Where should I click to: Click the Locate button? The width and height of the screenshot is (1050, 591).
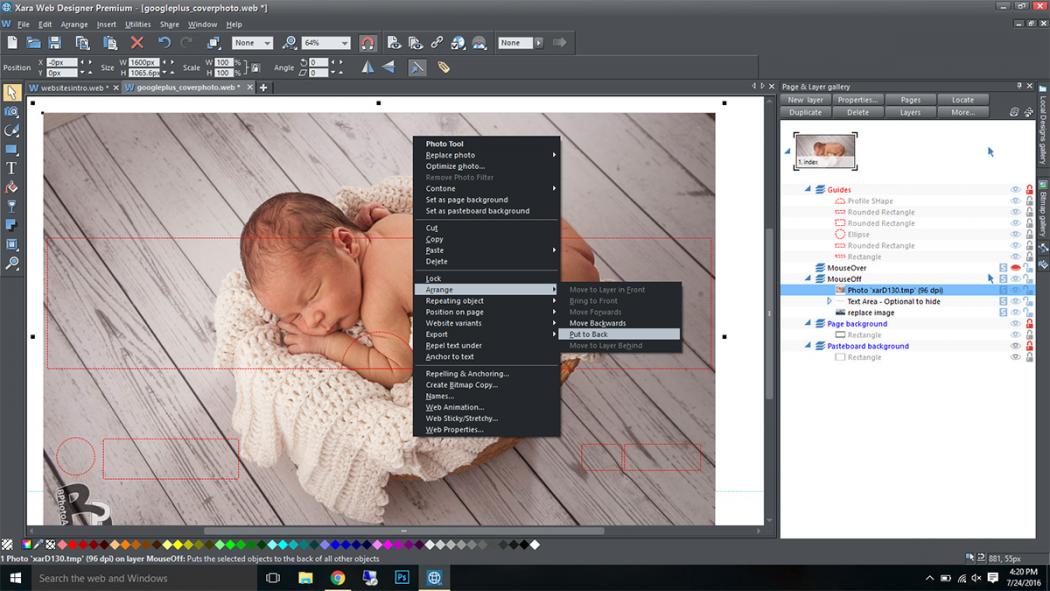click(963, 100)
